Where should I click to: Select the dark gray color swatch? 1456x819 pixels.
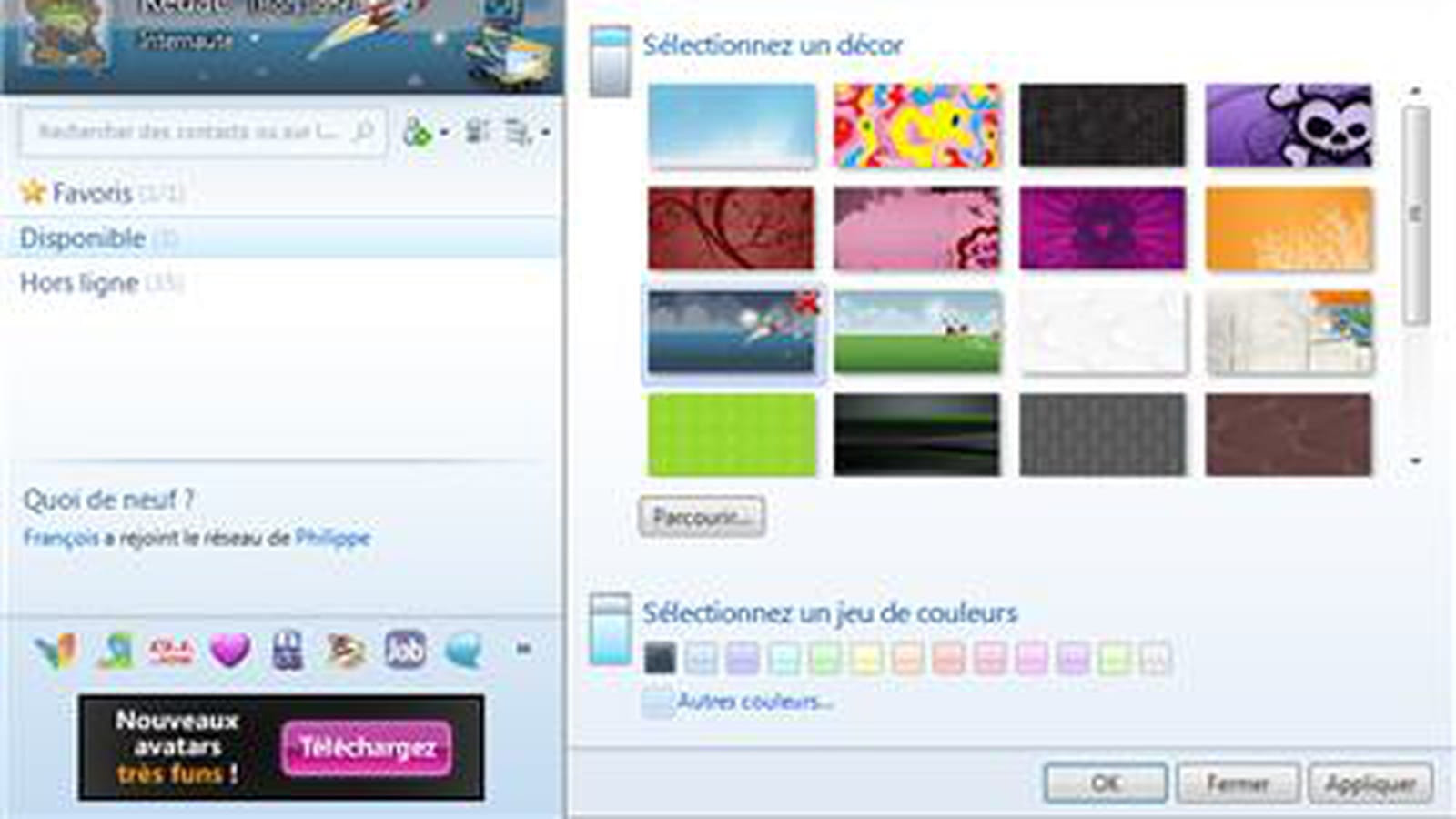pyautogui.click(x=660, y=658)
